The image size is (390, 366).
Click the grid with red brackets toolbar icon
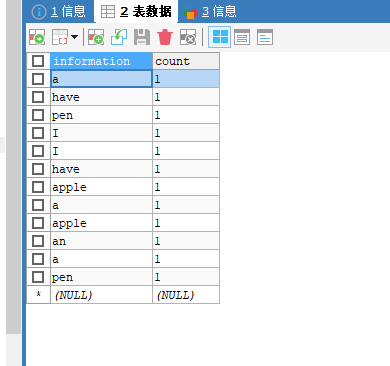pos(60,37)
